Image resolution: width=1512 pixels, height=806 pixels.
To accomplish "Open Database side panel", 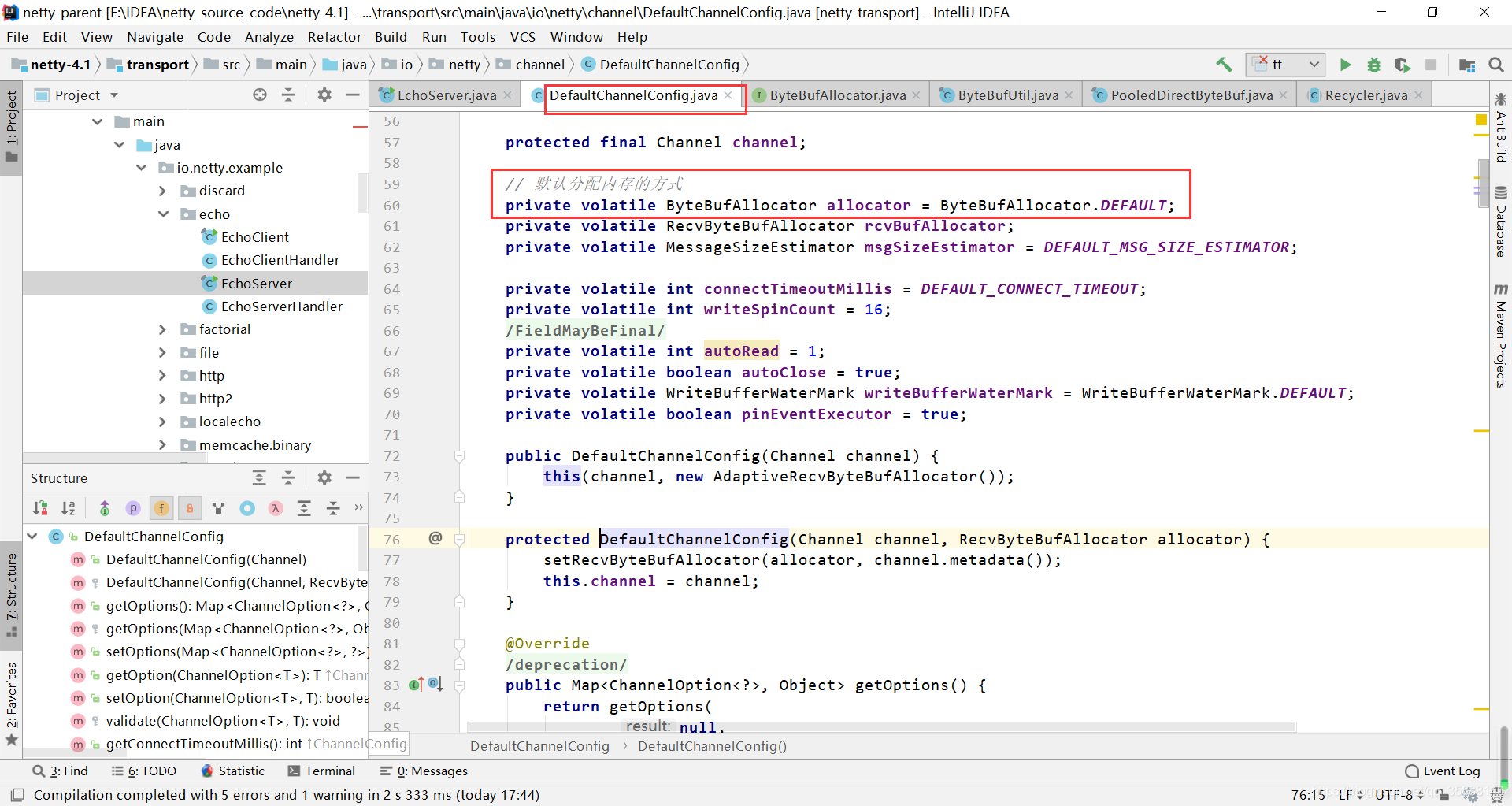I will coord(1501,222).
